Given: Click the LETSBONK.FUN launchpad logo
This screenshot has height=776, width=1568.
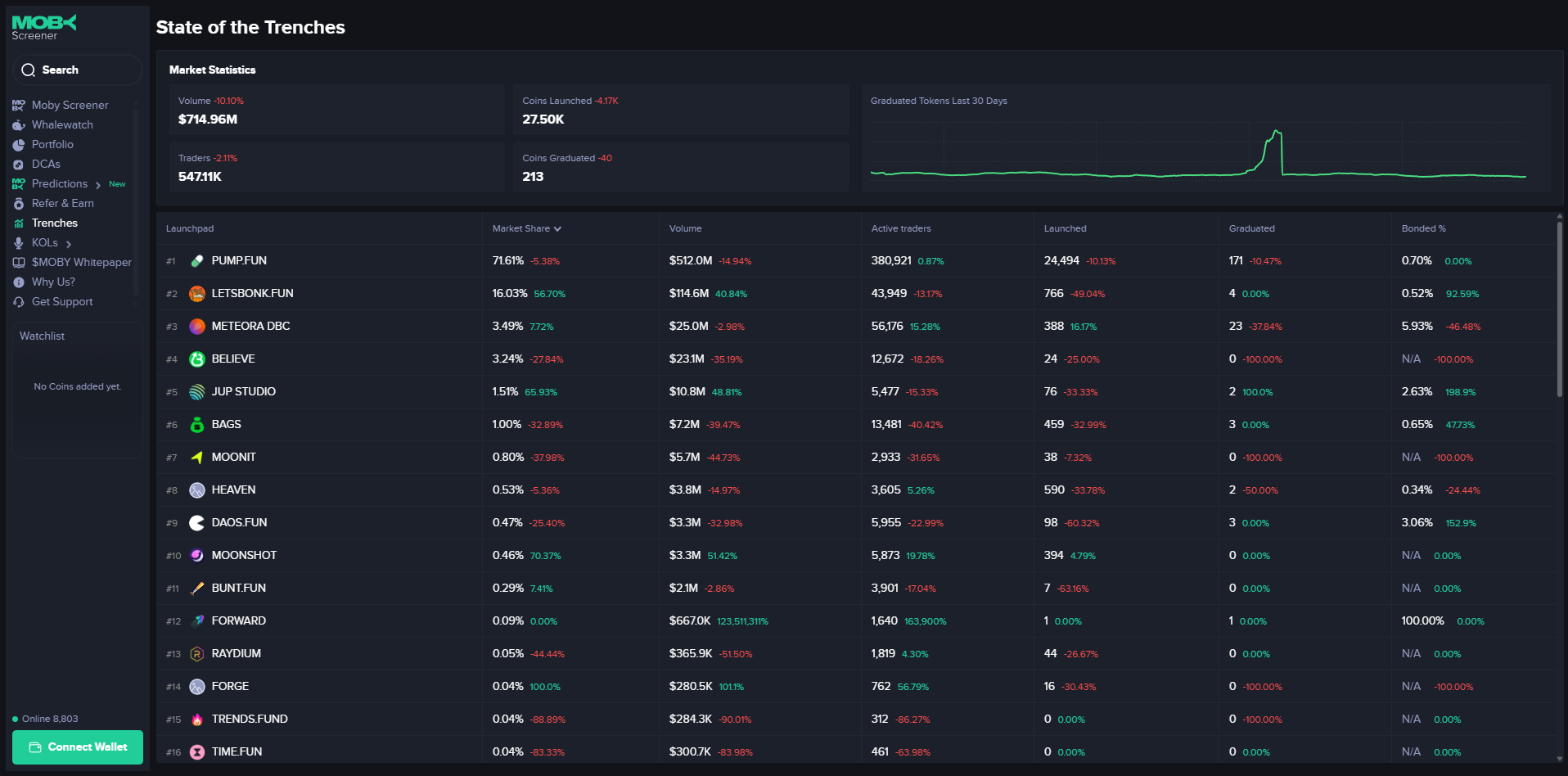Looking at the screenshot, I should [x=197, y=294].
